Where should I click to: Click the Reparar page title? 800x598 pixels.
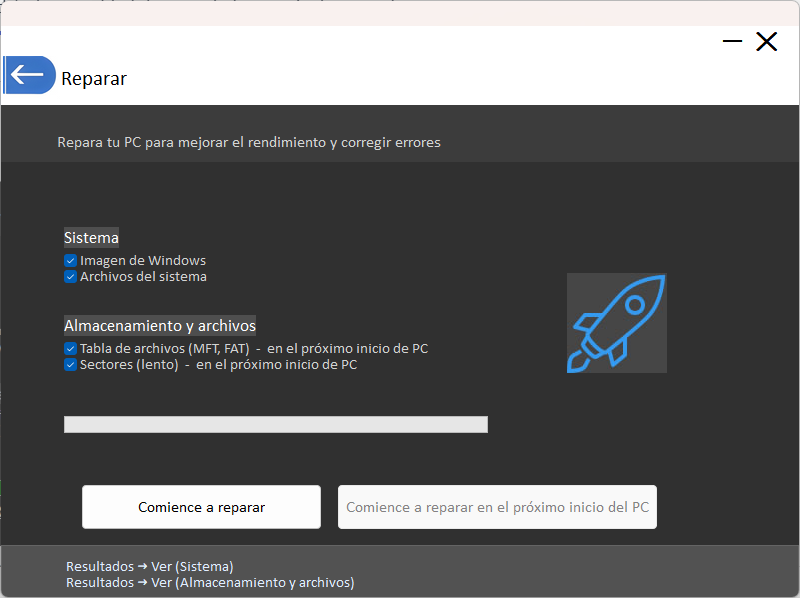click(94, 79)
